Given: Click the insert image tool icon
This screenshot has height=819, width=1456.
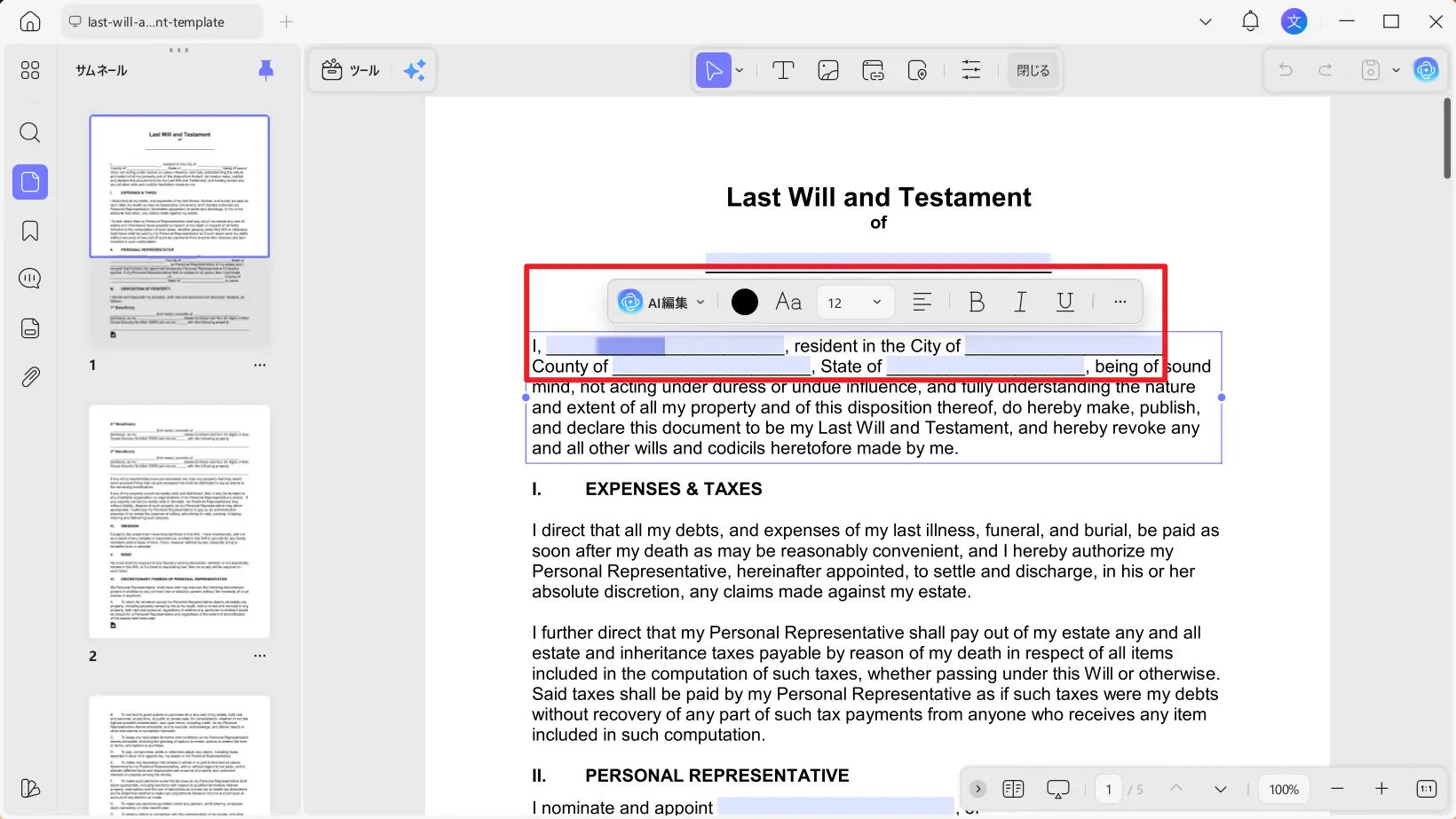Looking at the screenshot, I should pyautogui.click(x=828, y=71).
